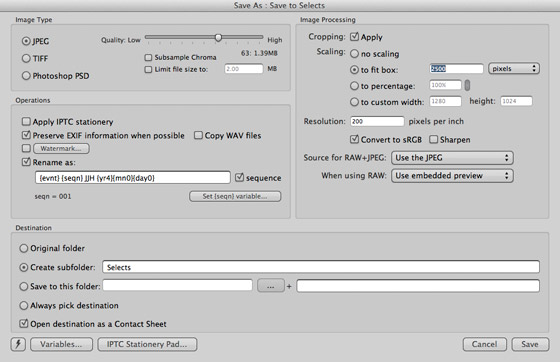Select the to fit box scaling option
Viewport: 560px width, 362px height.
click(x=354, y=70)
